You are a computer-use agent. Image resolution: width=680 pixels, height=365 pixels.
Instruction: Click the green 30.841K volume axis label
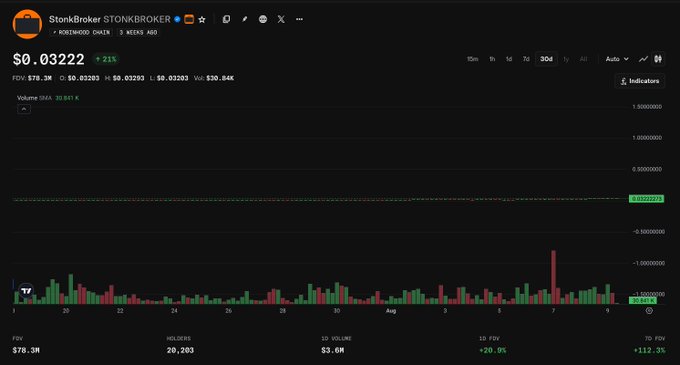[643, 300]
